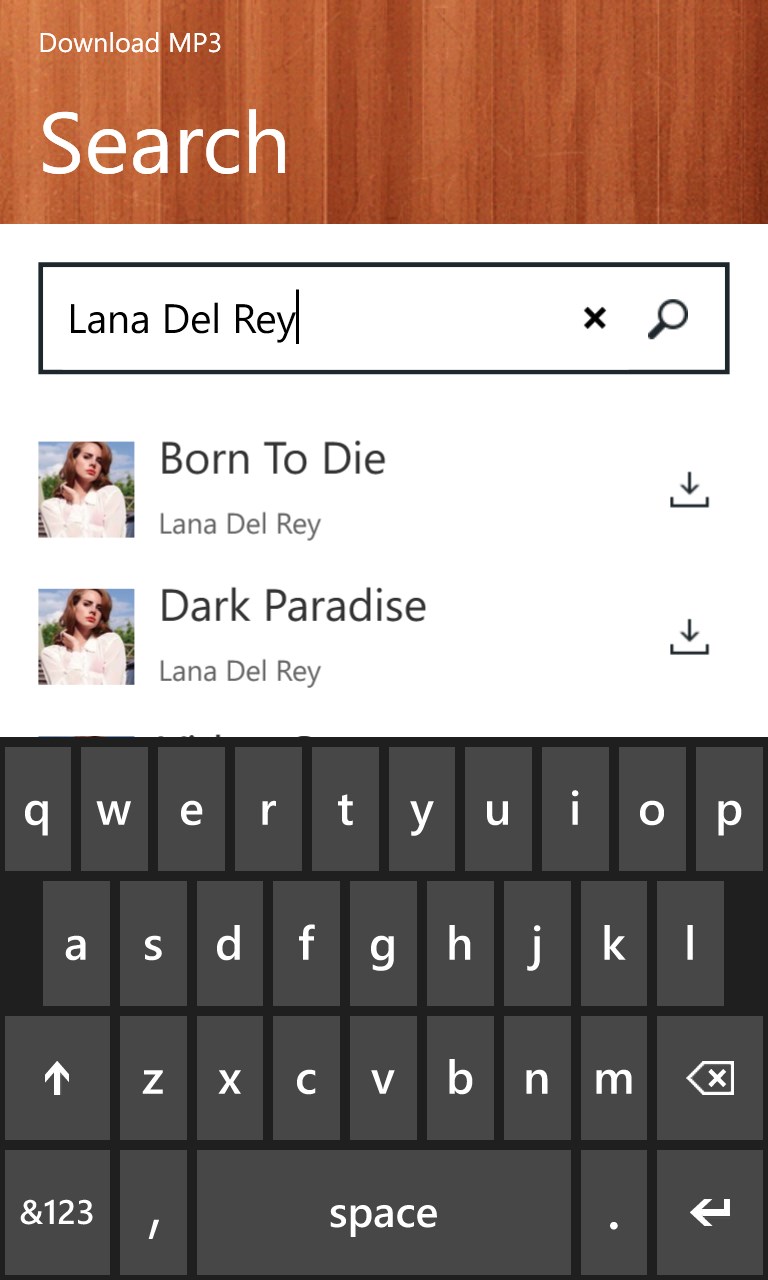The width and height of the screenshot is (768, 1280).
Task: Download the Dark Paradise song
Action: [689, 637]
